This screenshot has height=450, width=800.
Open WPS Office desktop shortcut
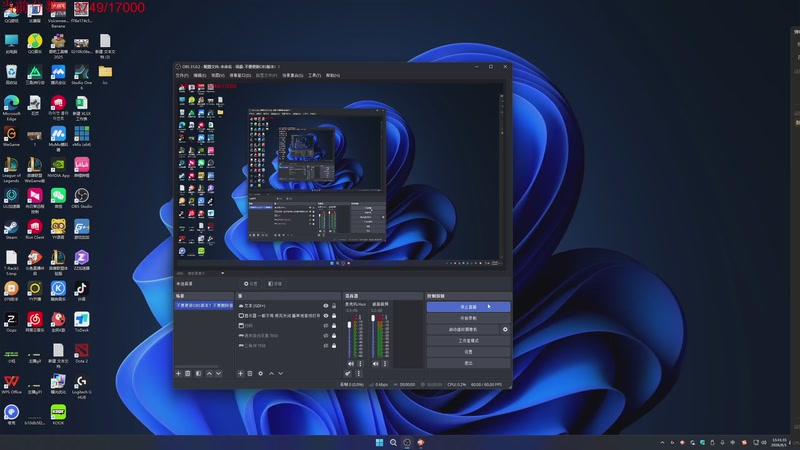[11, 384]
